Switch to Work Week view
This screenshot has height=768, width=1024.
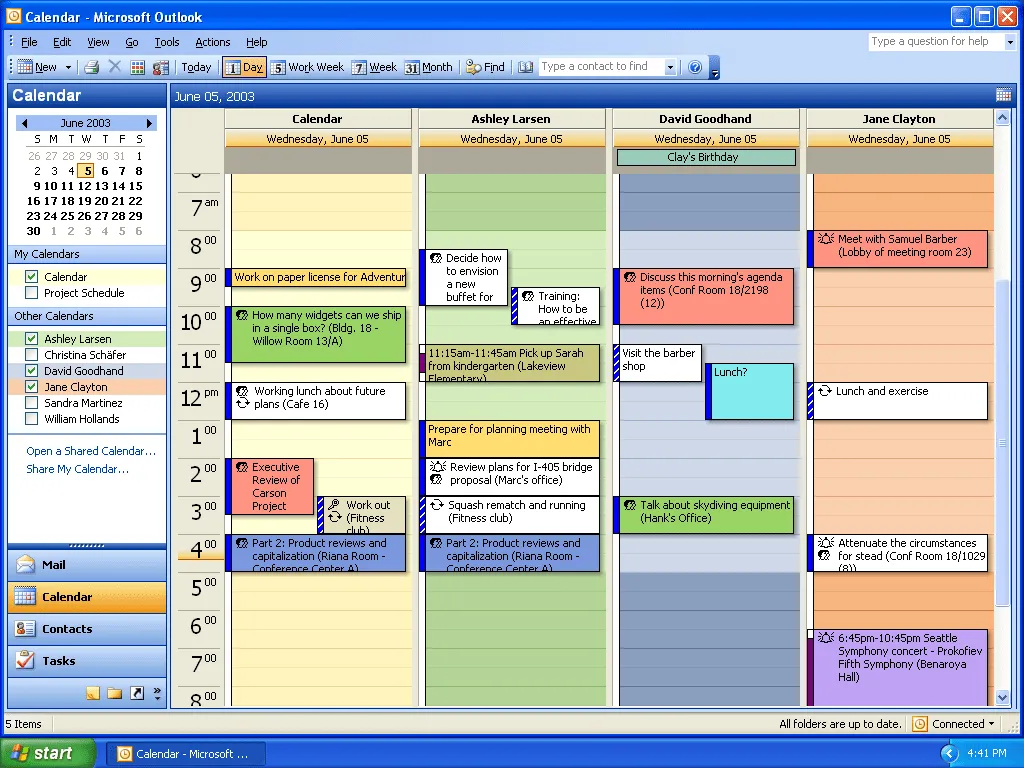tap(307, 67)
